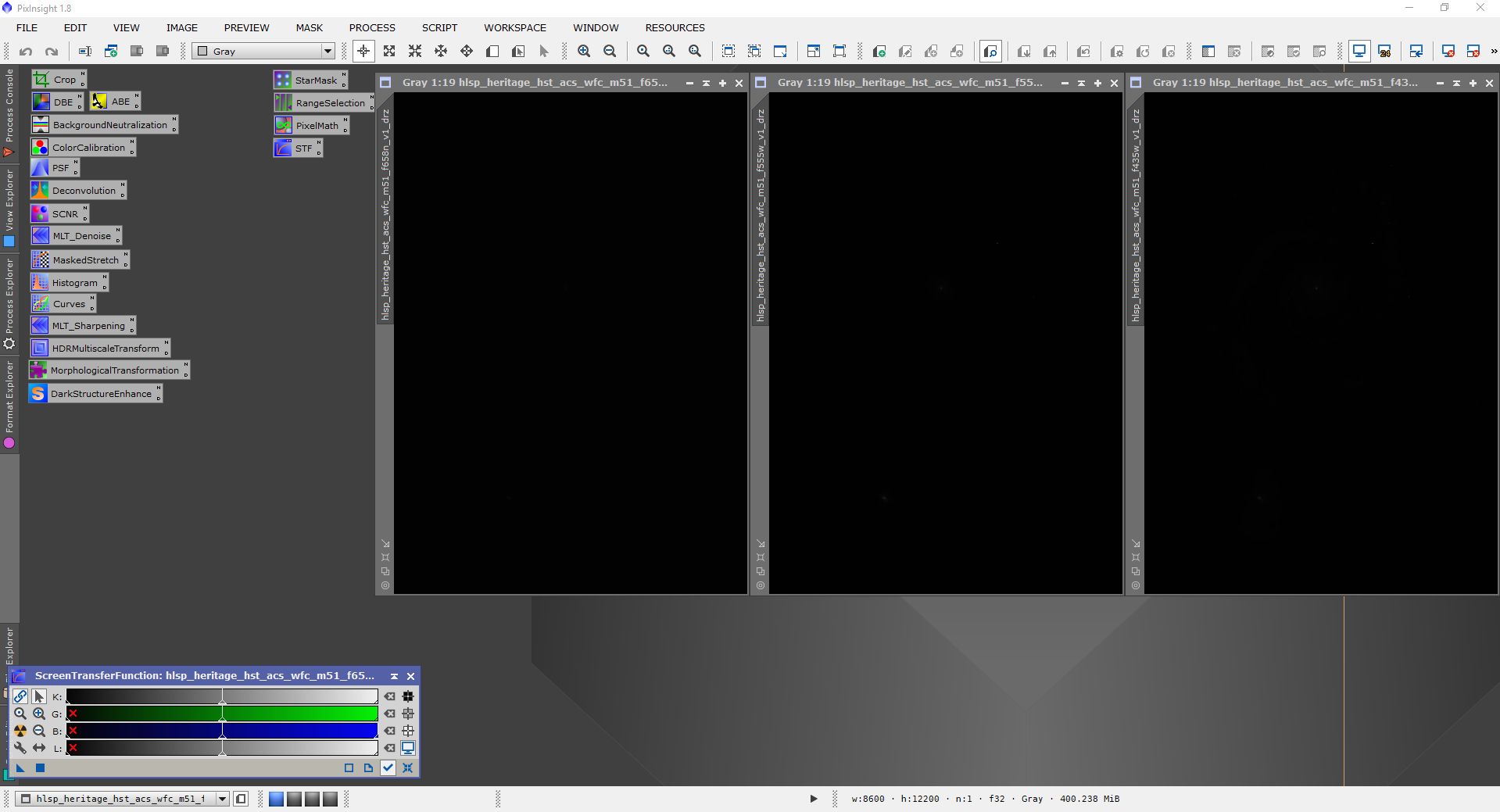
Task: Click the green G channel STF slider
Action: pos(223,714)
